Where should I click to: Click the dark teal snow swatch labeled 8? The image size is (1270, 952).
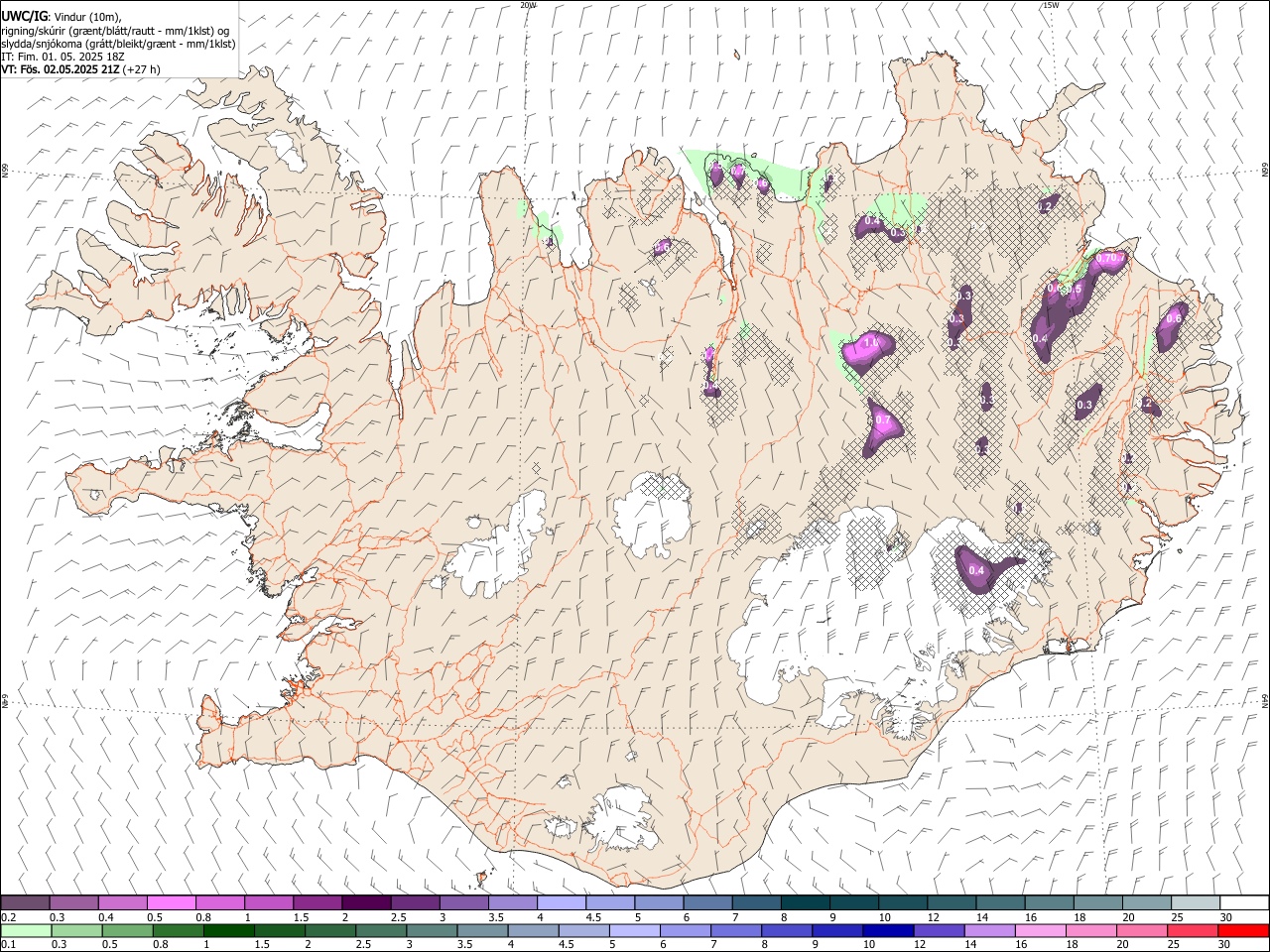806,903
